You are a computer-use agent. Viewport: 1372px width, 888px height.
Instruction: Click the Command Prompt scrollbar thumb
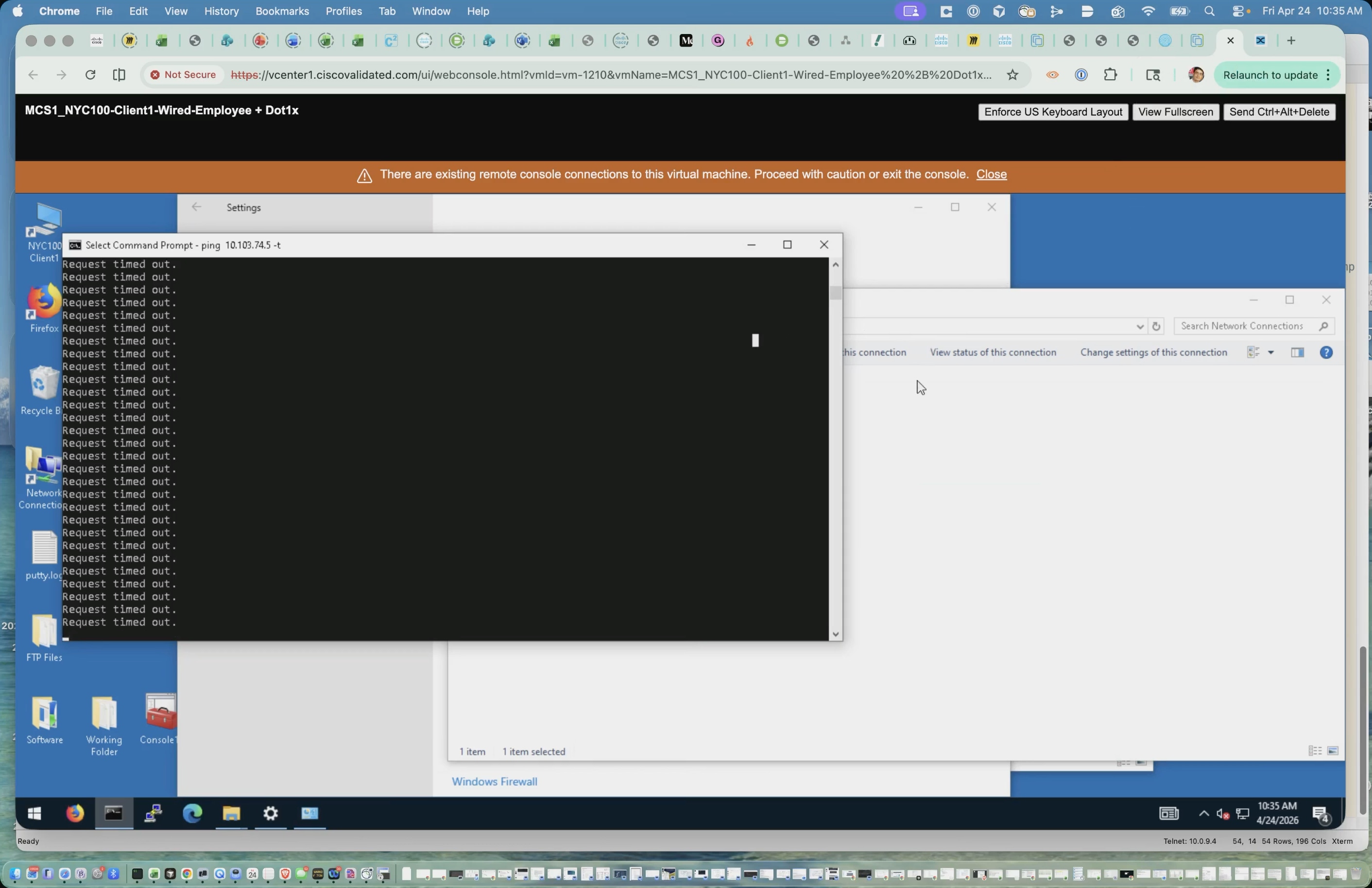836,293
